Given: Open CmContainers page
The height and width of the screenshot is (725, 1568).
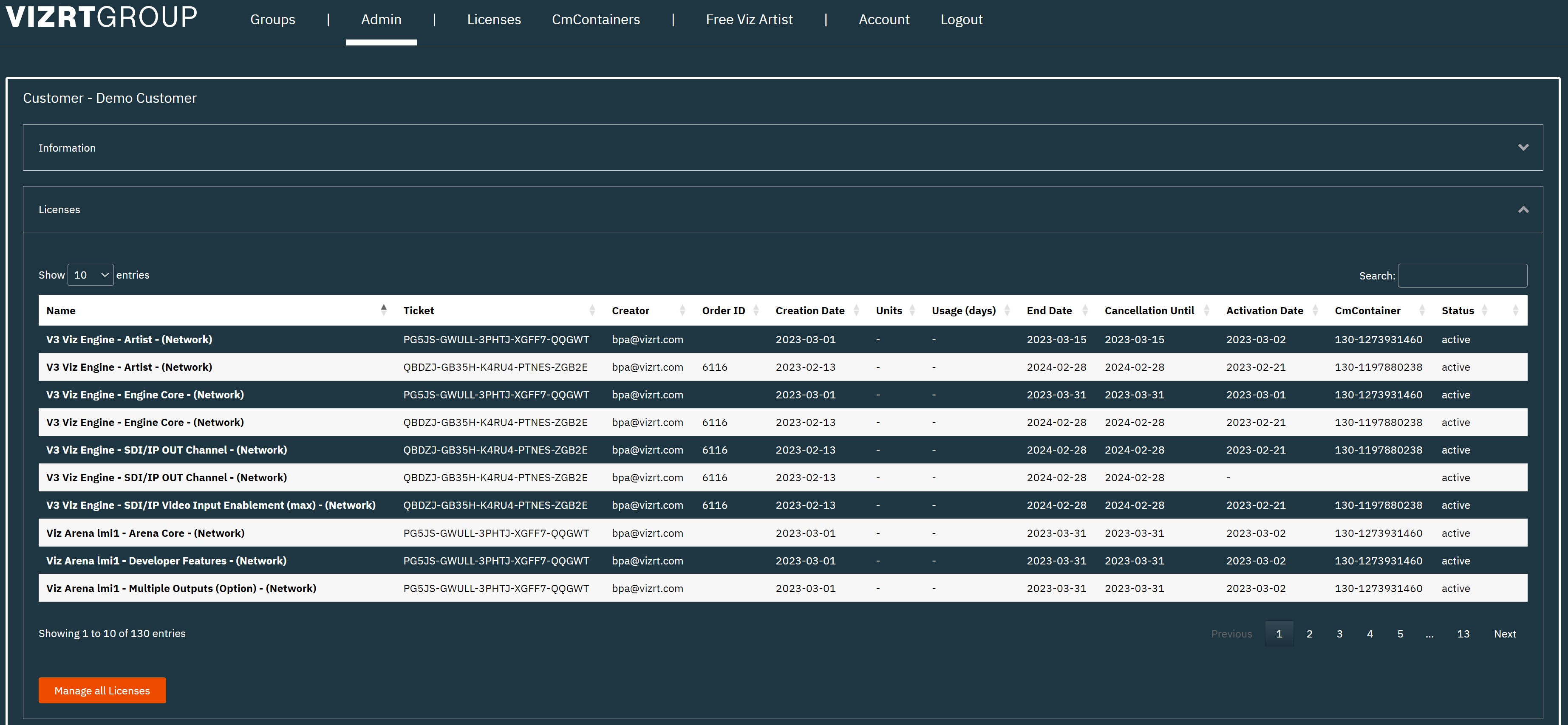Looking at the screenshot, I should coord(596,20).
